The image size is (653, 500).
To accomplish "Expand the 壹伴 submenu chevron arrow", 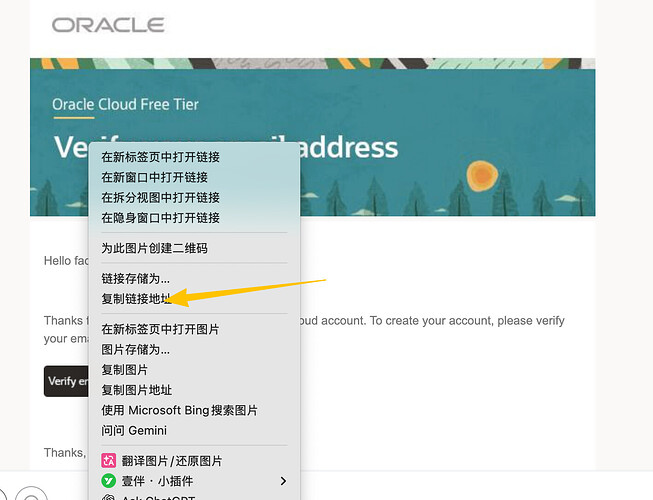I will tap(283, 481).
